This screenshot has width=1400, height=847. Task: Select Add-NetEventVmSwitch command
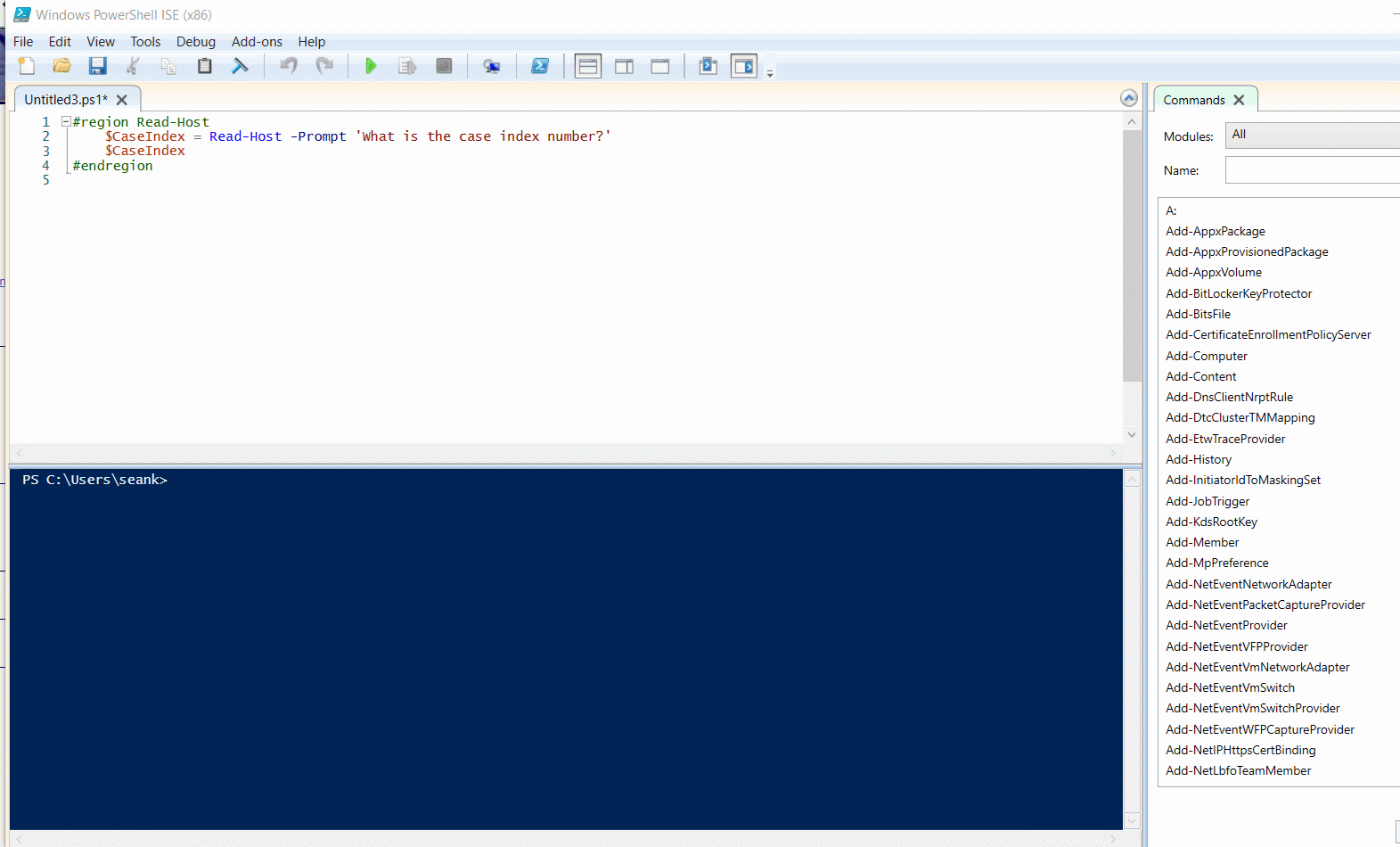pyautogui.click(x=1231, y=687)
